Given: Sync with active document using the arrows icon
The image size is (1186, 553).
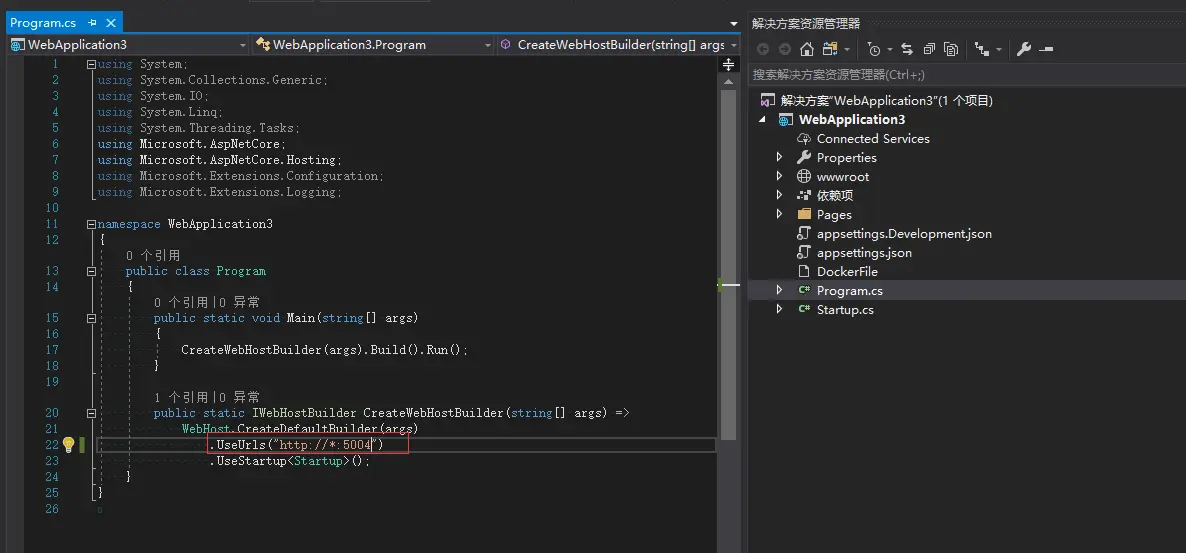Looking at the screenshot, I should coord(907,49).
